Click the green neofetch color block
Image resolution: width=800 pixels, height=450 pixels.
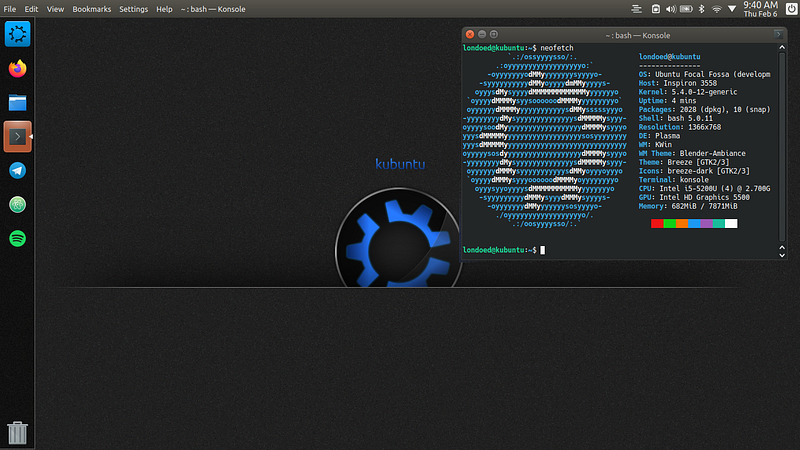(x=669, y=223)
